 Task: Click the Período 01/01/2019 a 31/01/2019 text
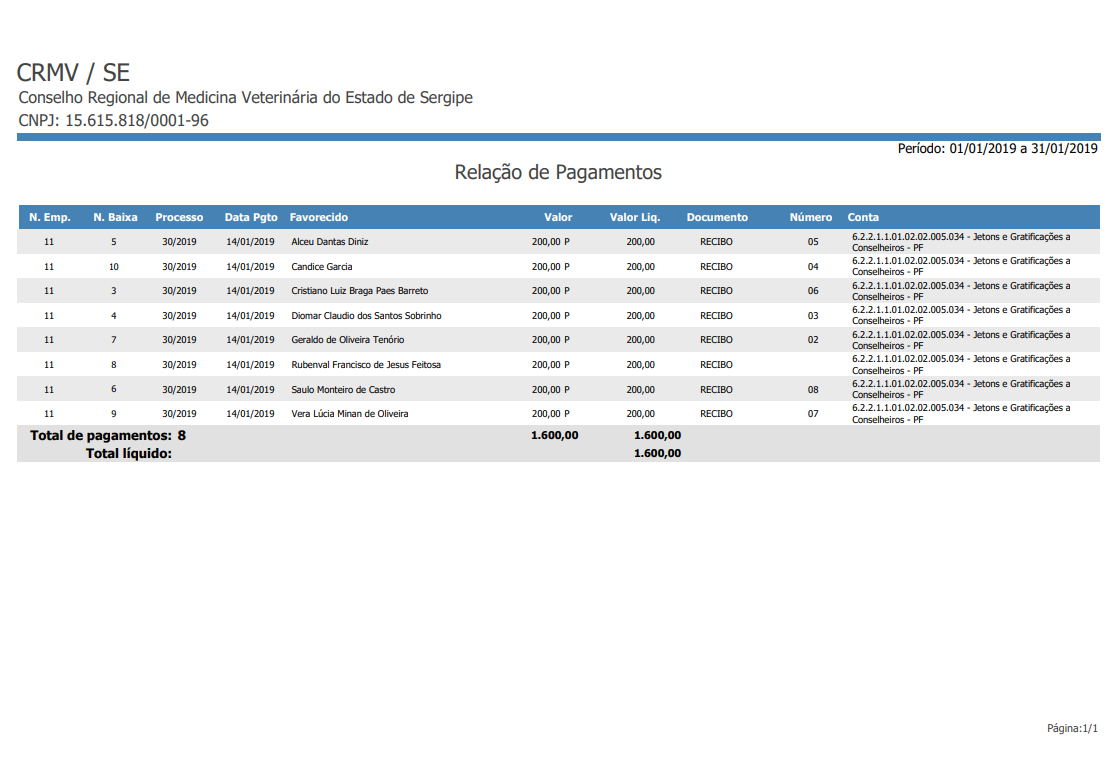[x=997, y=149]
